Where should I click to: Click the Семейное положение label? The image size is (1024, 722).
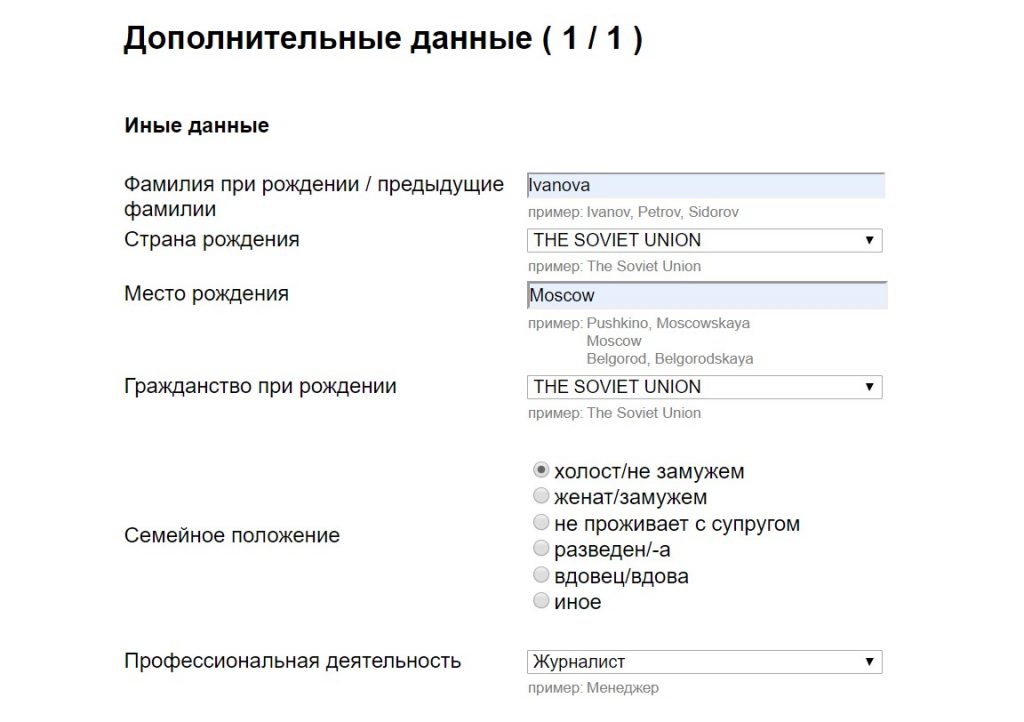click(232, 536)
